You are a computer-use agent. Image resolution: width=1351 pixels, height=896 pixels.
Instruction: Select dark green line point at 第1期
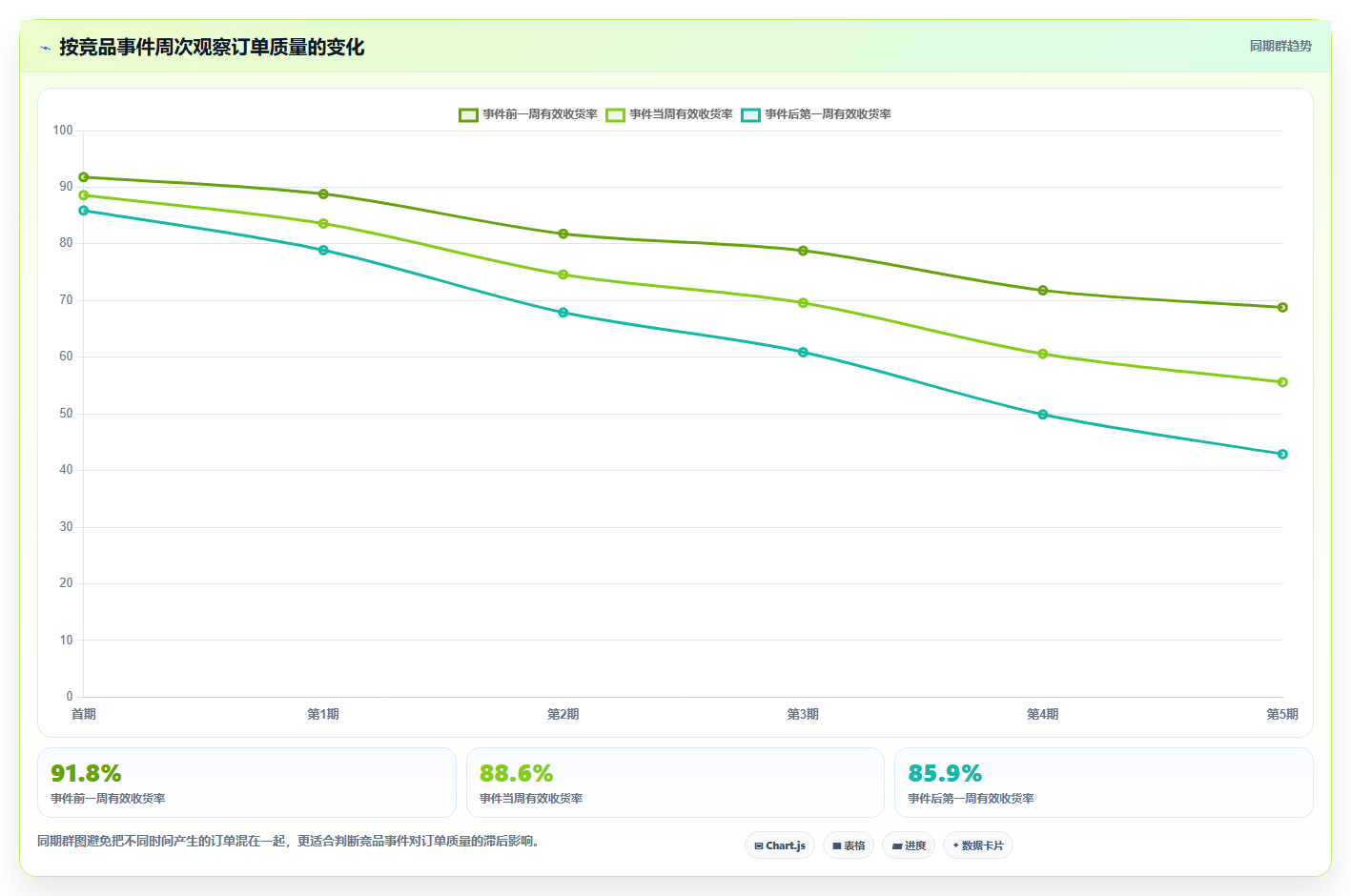(323, 194)
